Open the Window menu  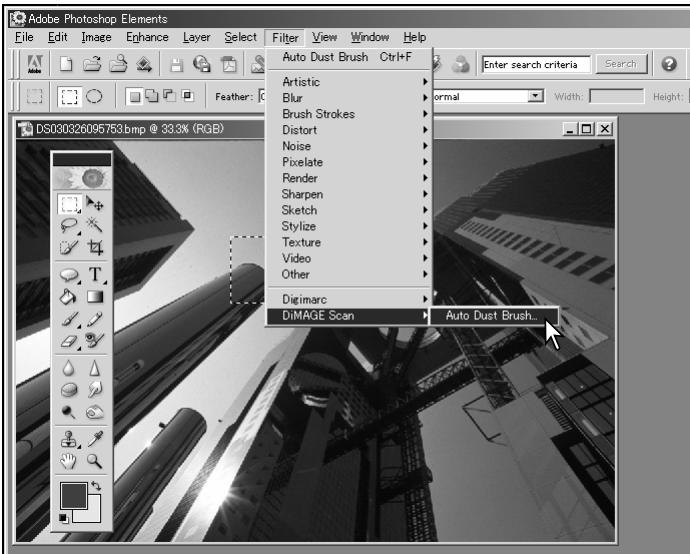370,37
